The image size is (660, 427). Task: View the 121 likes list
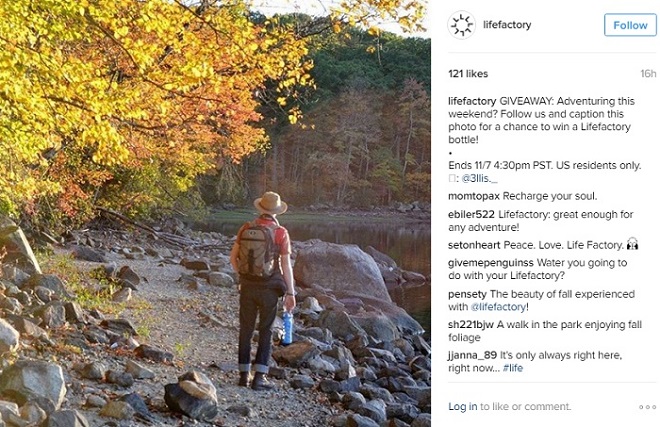coord(468,74)
